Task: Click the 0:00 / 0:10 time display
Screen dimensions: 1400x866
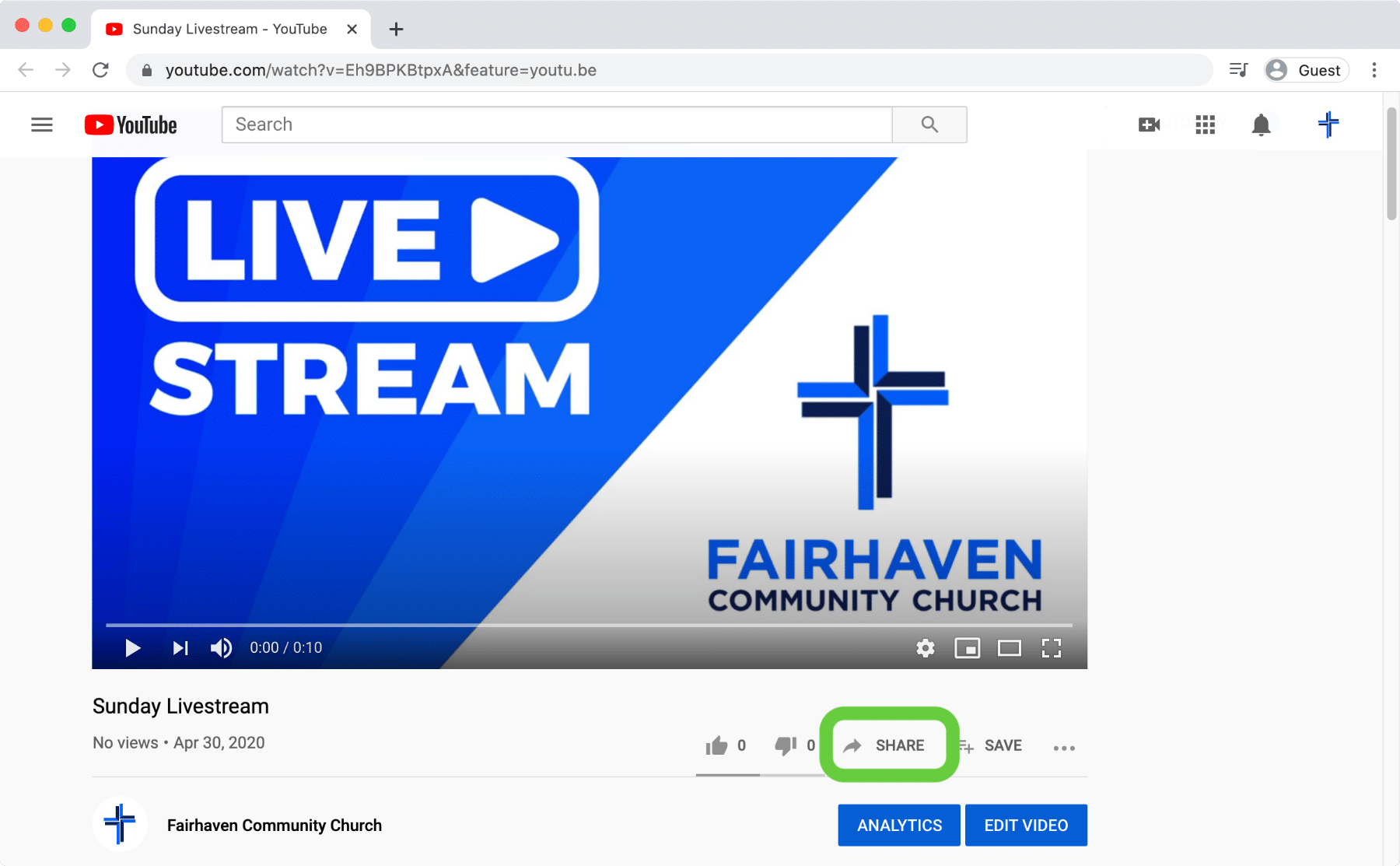Action: (x=285, y=648)
